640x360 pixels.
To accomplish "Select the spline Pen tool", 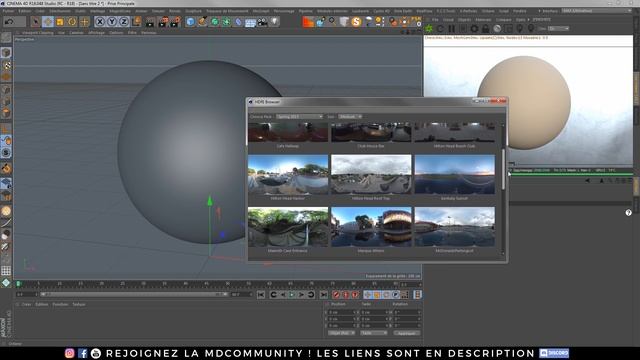I will (x=202, y=22).
